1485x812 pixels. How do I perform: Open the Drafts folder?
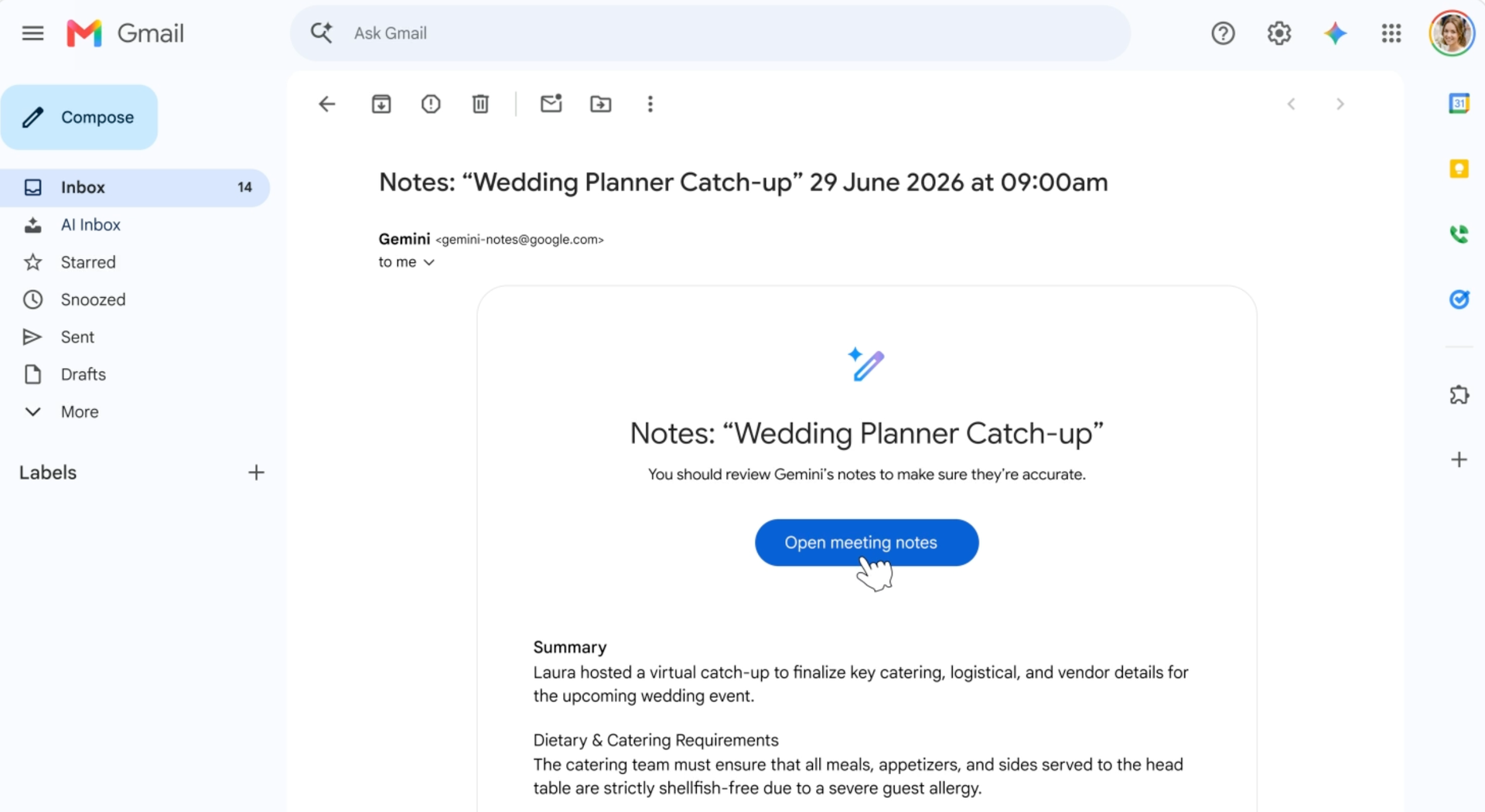pyautogui.click(x=83, y=374)
